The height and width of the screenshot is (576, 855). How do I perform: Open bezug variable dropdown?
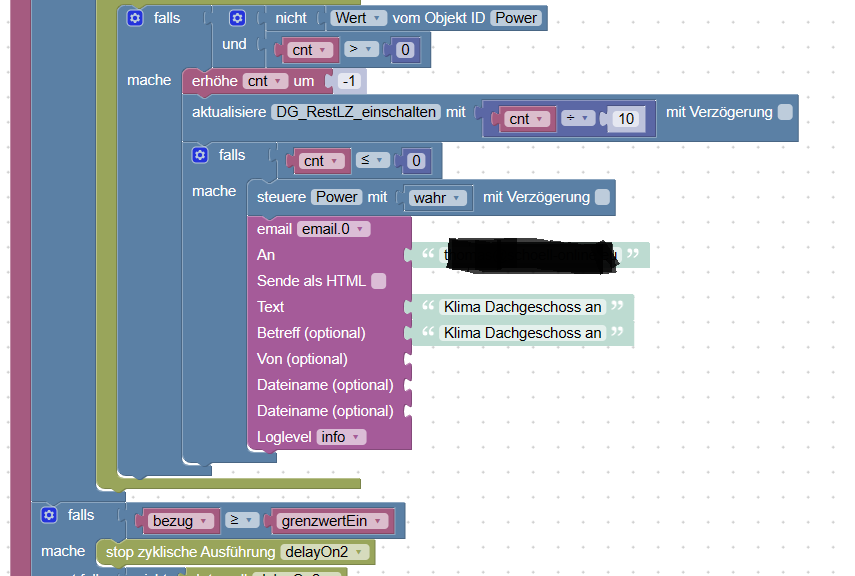[180, 521]
